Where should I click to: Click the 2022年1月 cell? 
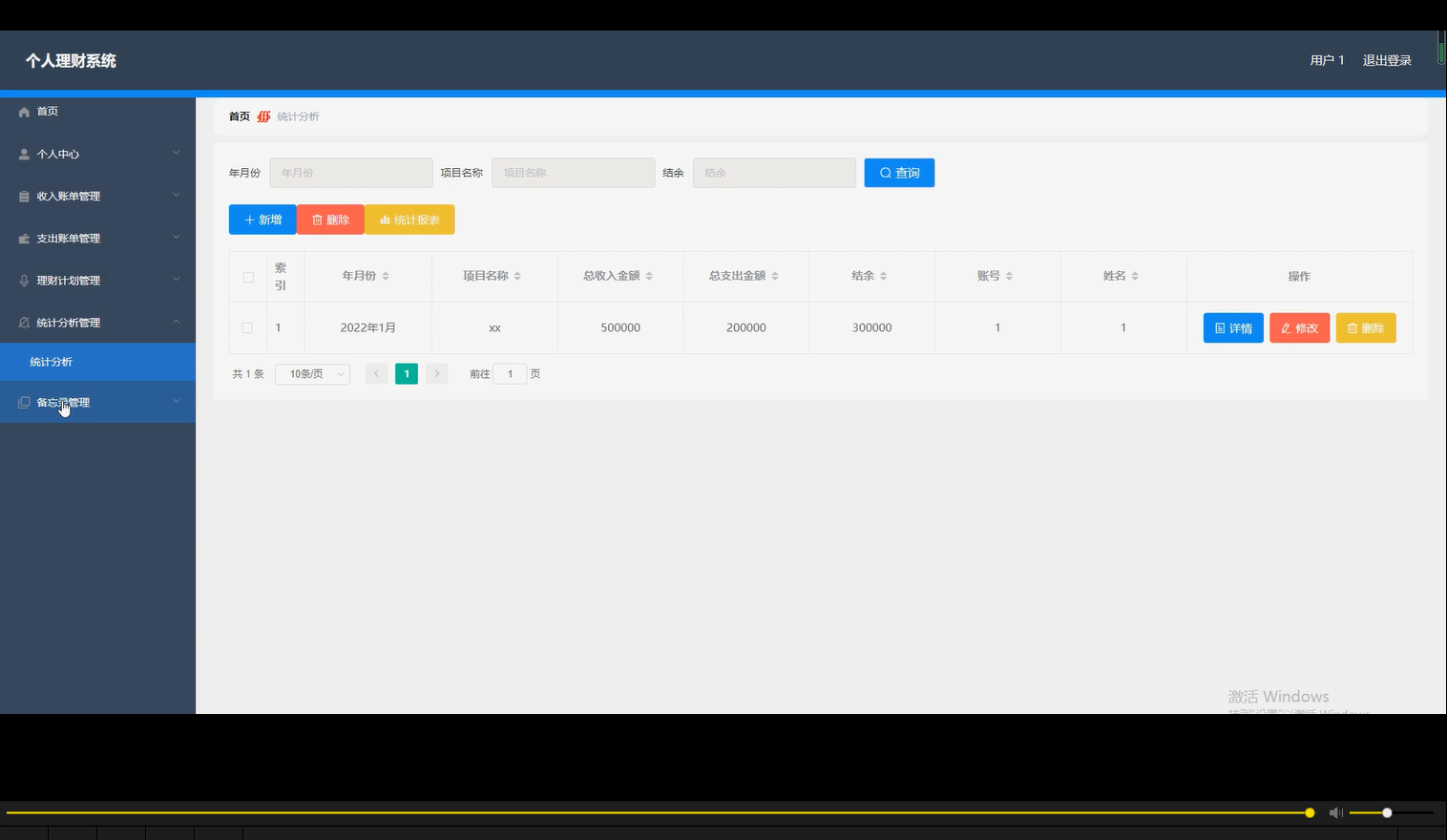368,327
